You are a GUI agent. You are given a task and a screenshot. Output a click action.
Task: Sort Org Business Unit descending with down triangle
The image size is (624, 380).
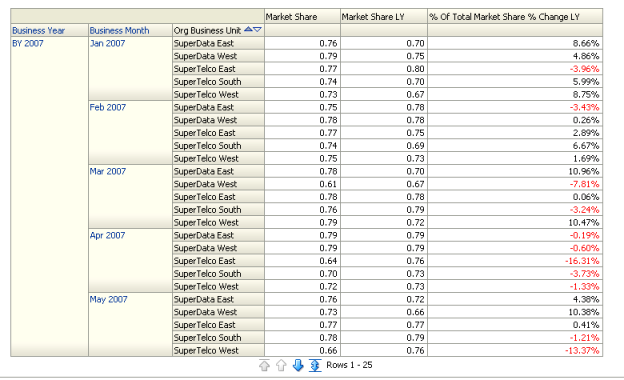[x=257, y=29]
